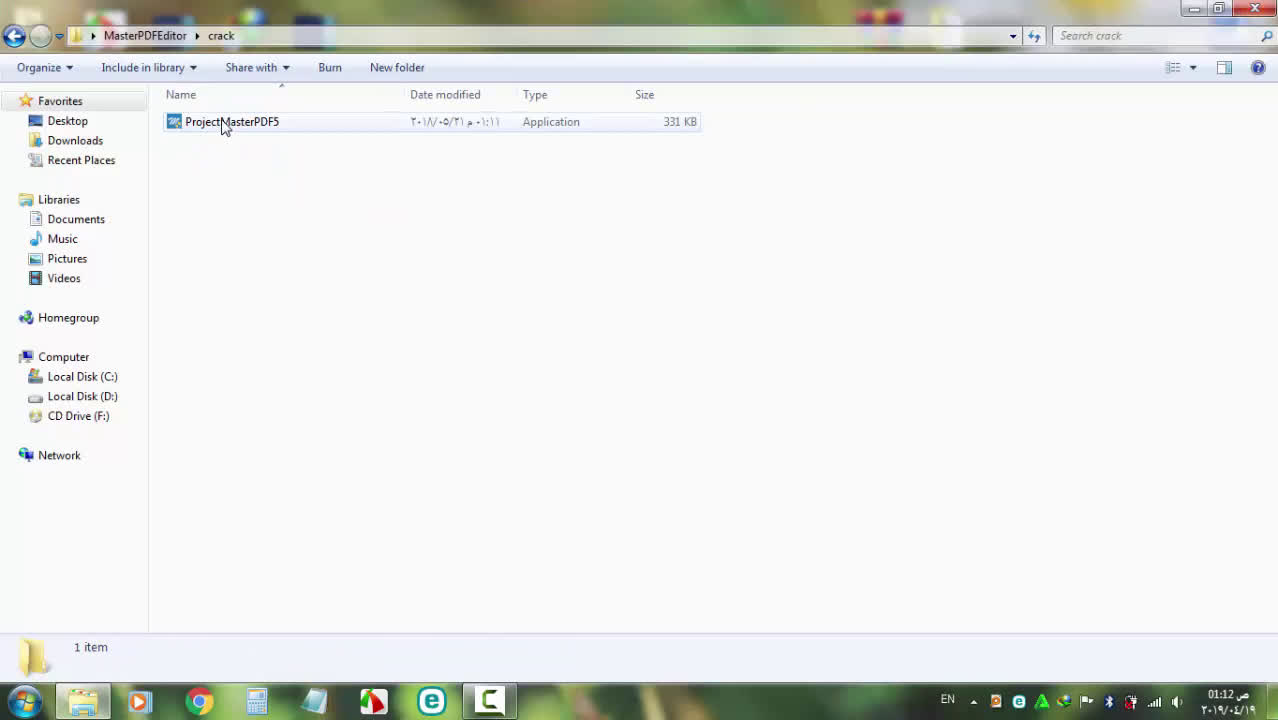Open Camtasia from the taskbar
1278x720 pixels.
490,701
